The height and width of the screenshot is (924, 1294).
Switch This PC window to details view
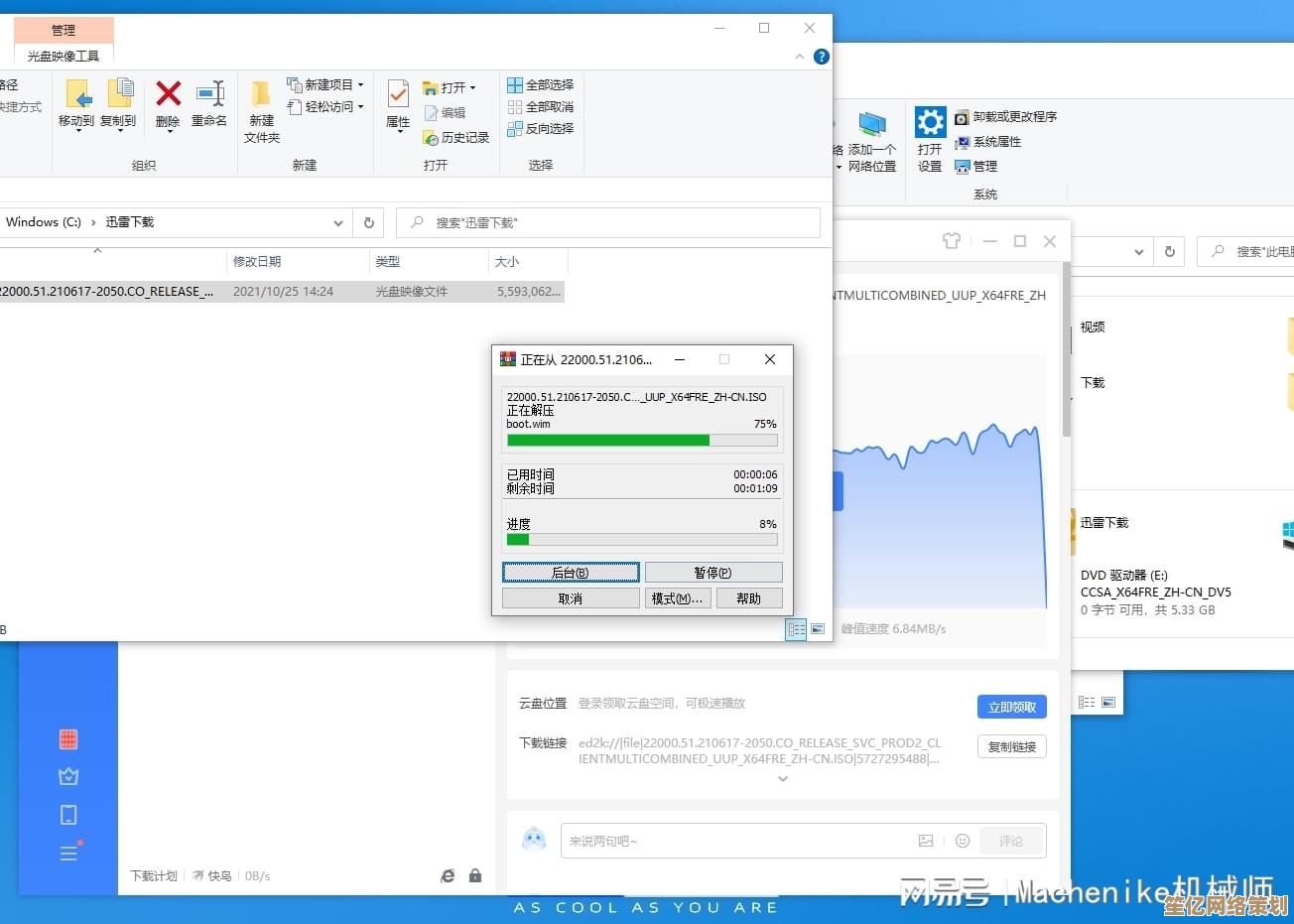click(x=1087, y=702)
